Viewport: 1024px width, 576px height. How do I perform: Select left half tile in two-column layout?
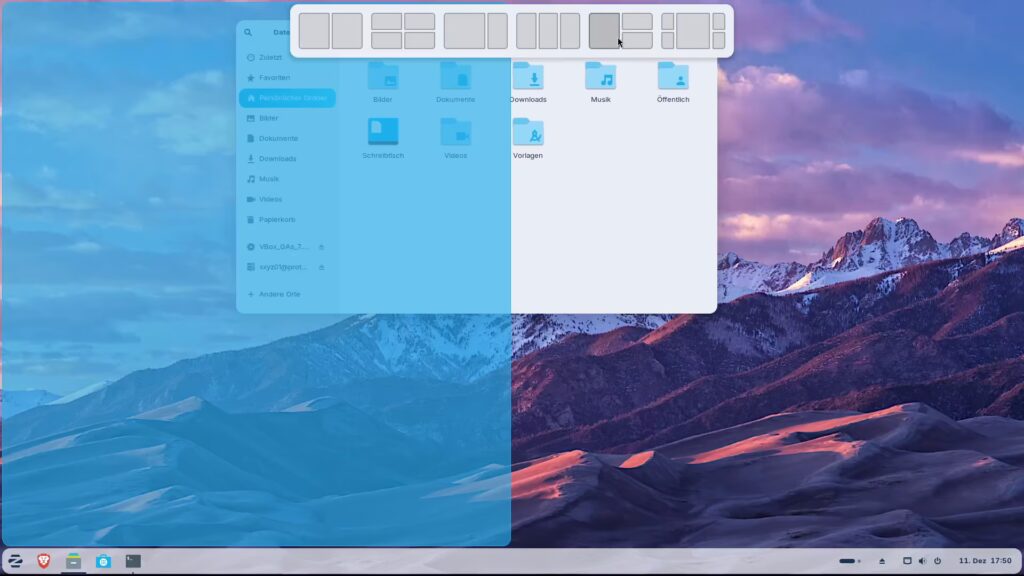[x=314, y=31]
